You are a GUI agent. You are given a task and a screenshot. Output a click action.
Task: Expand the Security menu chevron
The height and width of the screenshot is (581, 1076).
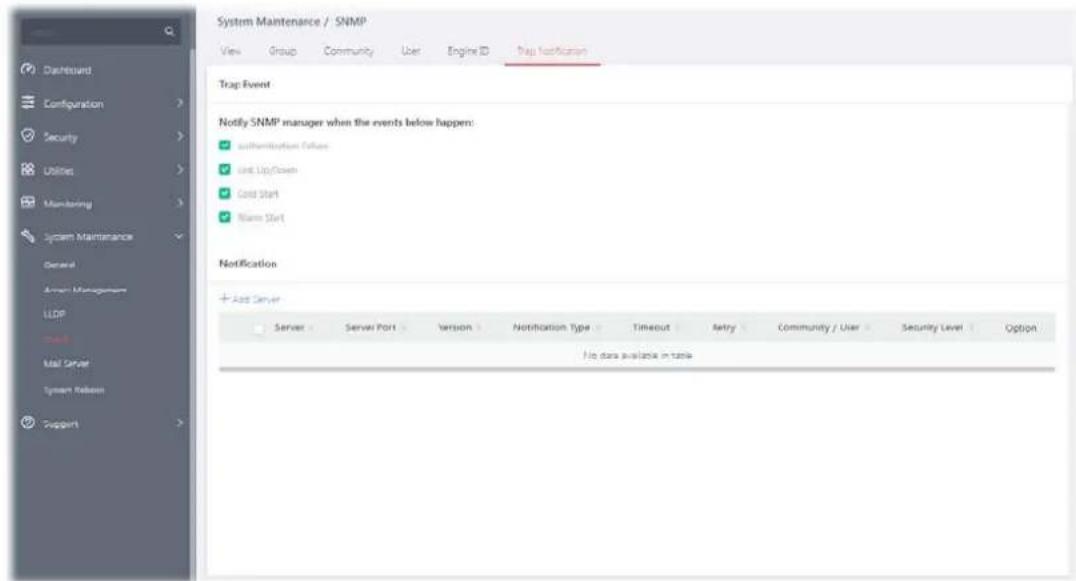pyautogui.click(x=180, y=136)
